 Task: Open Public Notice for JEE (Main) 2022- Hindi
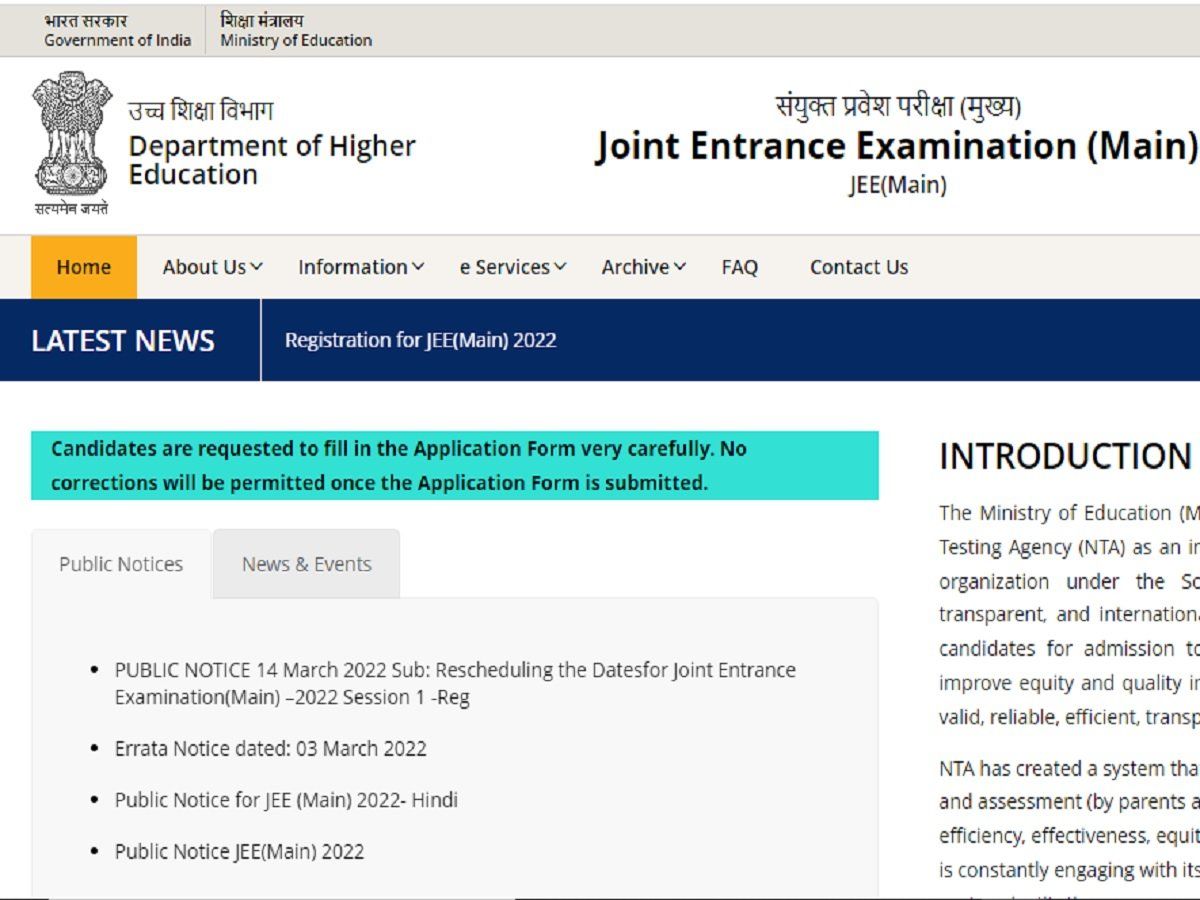(x=286, y=800)
